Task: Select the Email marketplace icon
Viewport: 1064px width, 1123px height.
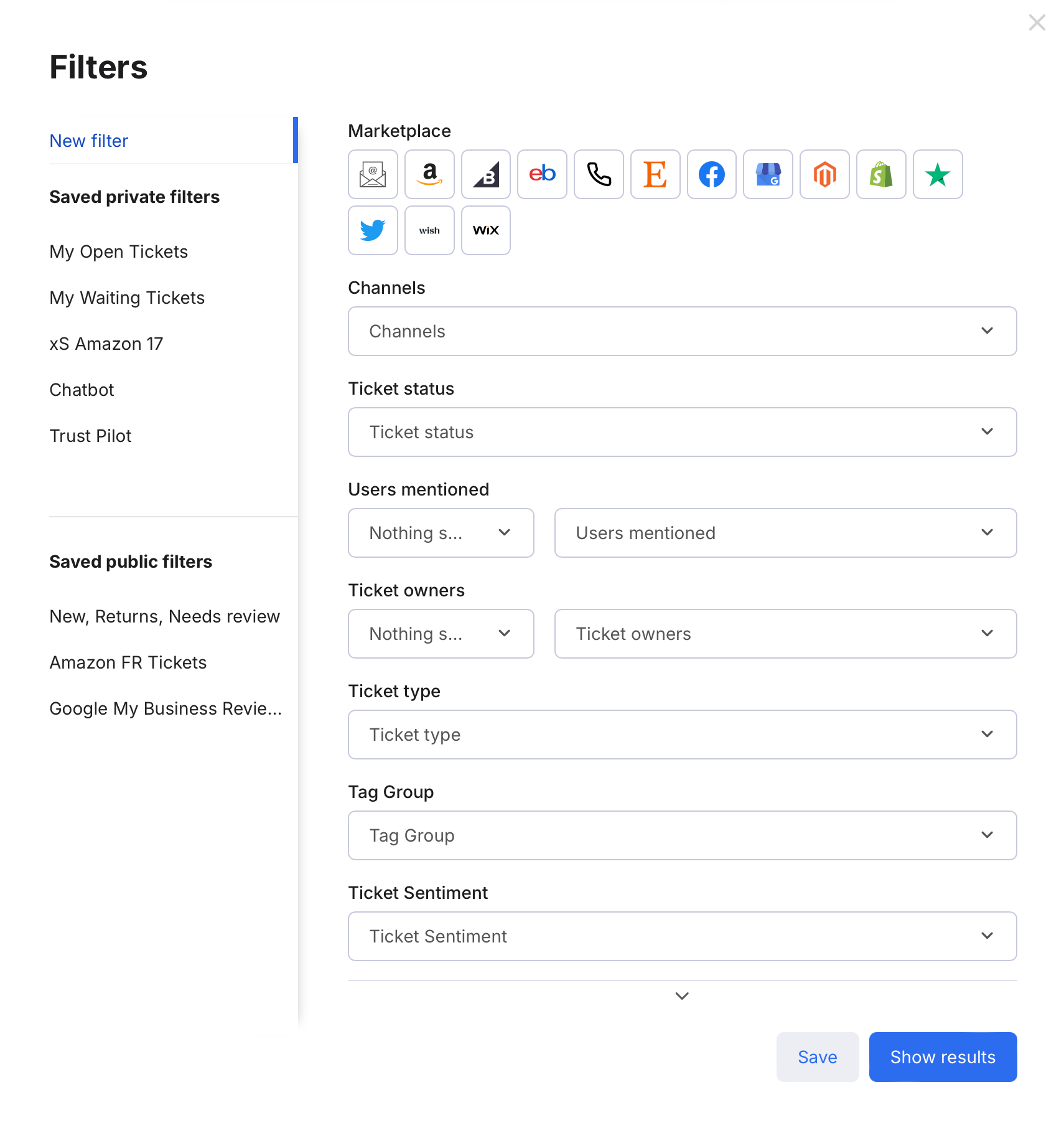Action: [x=373, y=174]
